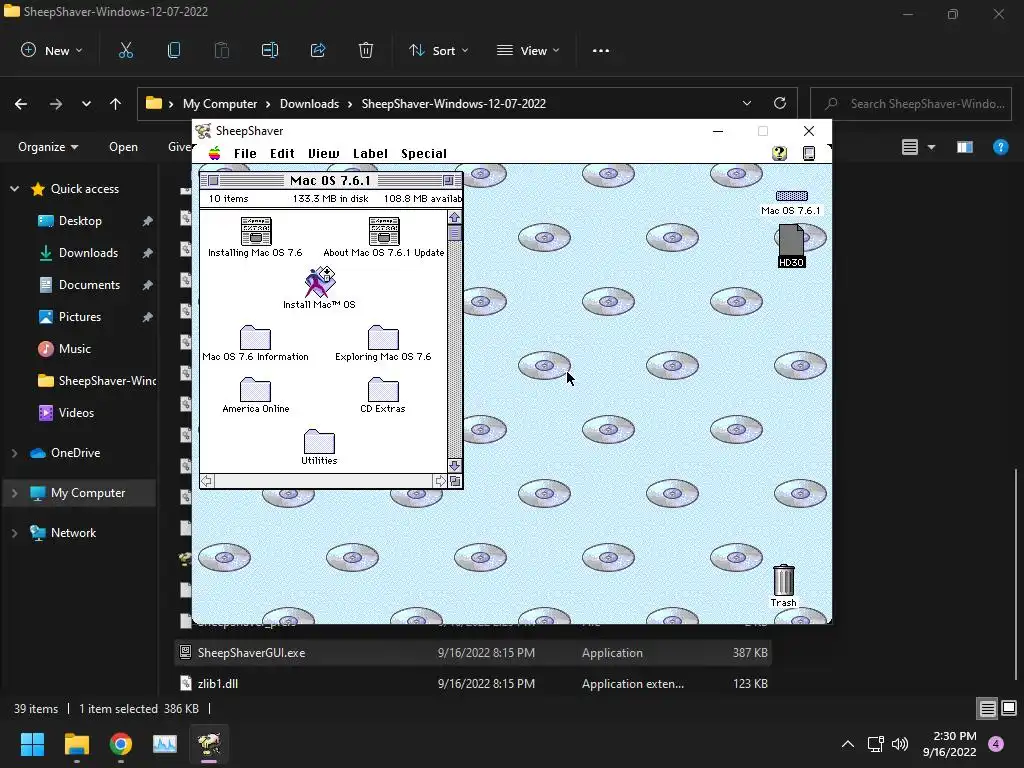Image resolution: width=1024 pixels, height=768 pixels.
Task: Click the Search SheepShaver-Windows field
Action: click(x=911, y=104)
